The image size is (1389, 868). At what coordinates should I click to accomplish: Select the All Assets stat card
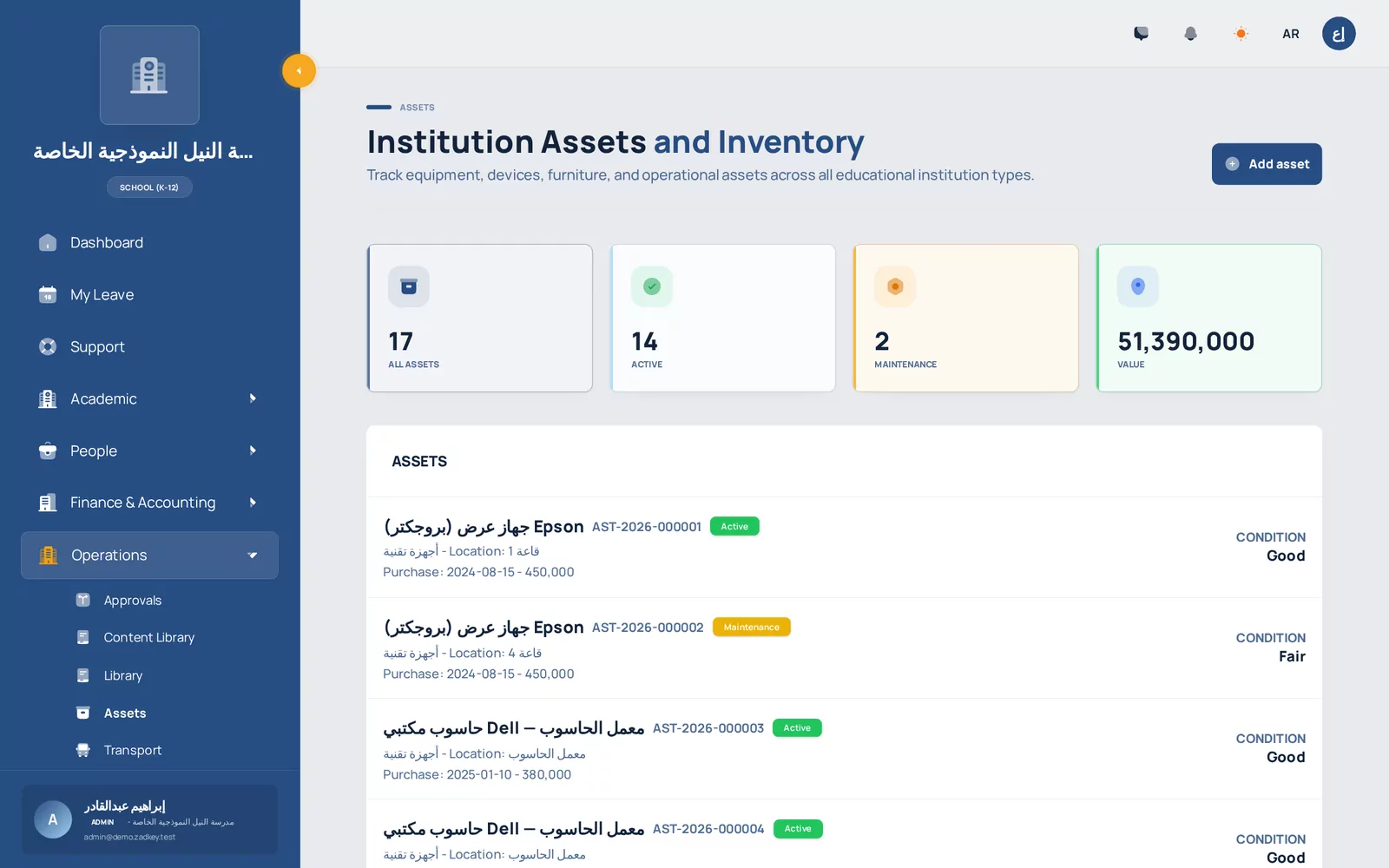(480, 318)
